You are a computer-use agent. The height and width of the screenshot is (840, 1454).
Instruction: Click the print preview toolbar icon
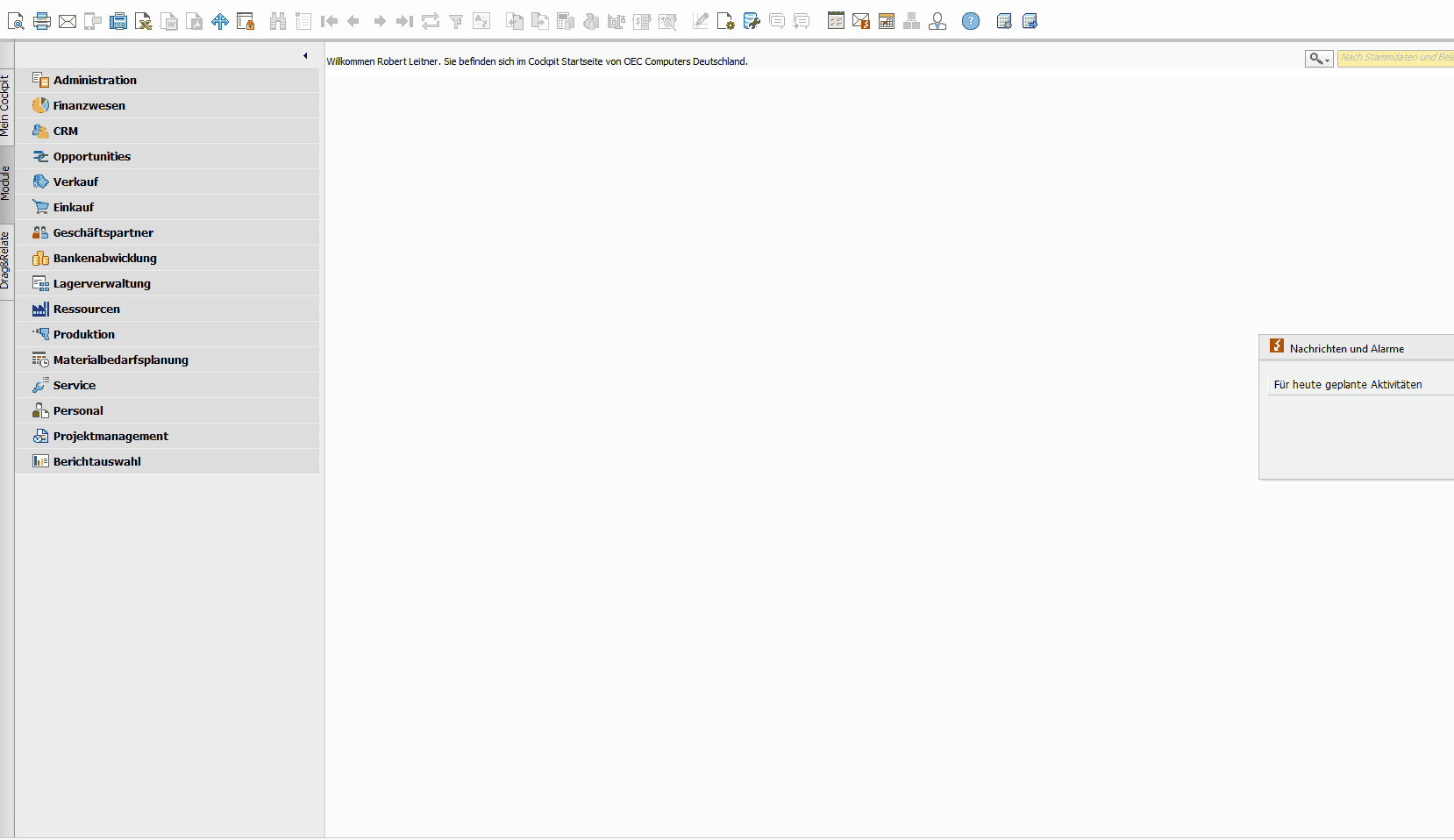[16, 21]
